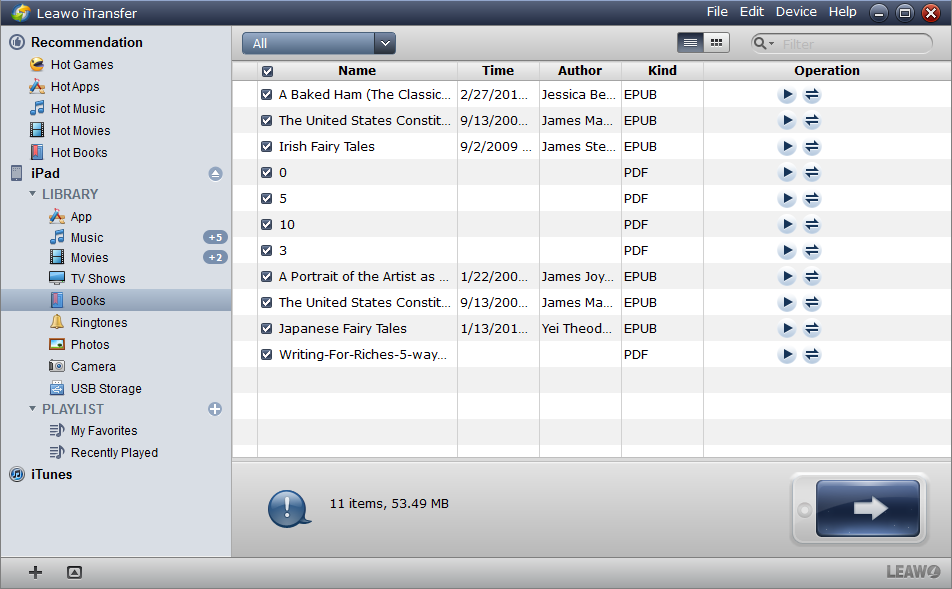Uncheck the Writing-For-Riches-5-way PDF
Viewport: 952px width, 589px height.
pyautogui.click(x=265, y=354)
